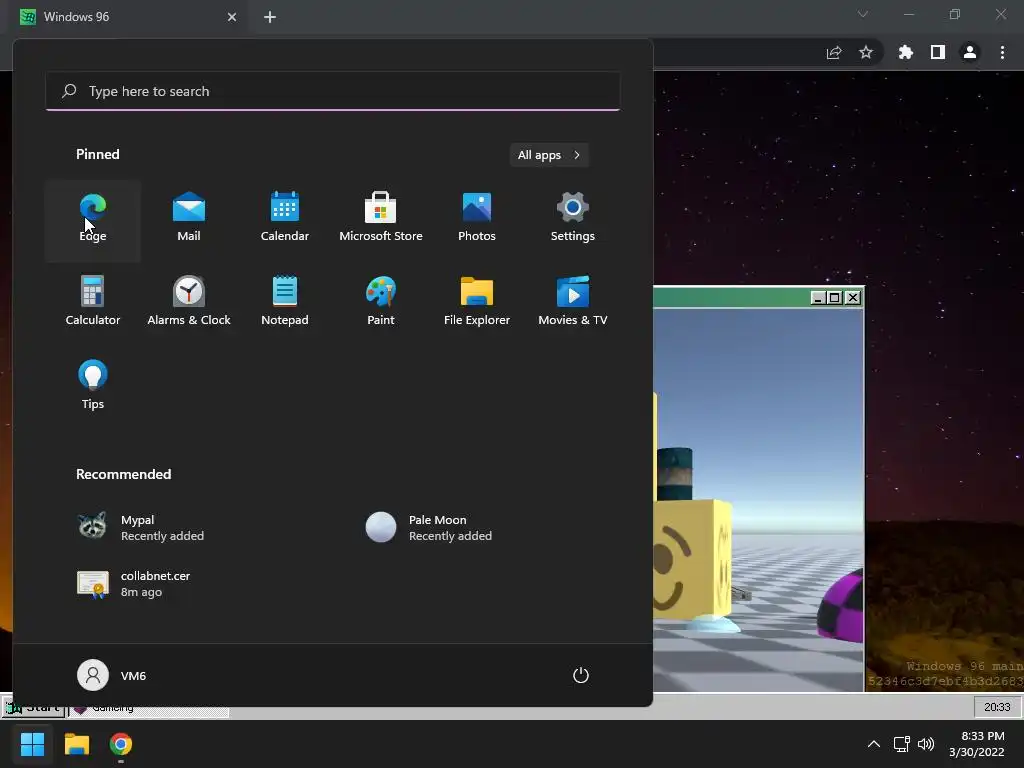Open Alarms & Clock

coord(189,304)
